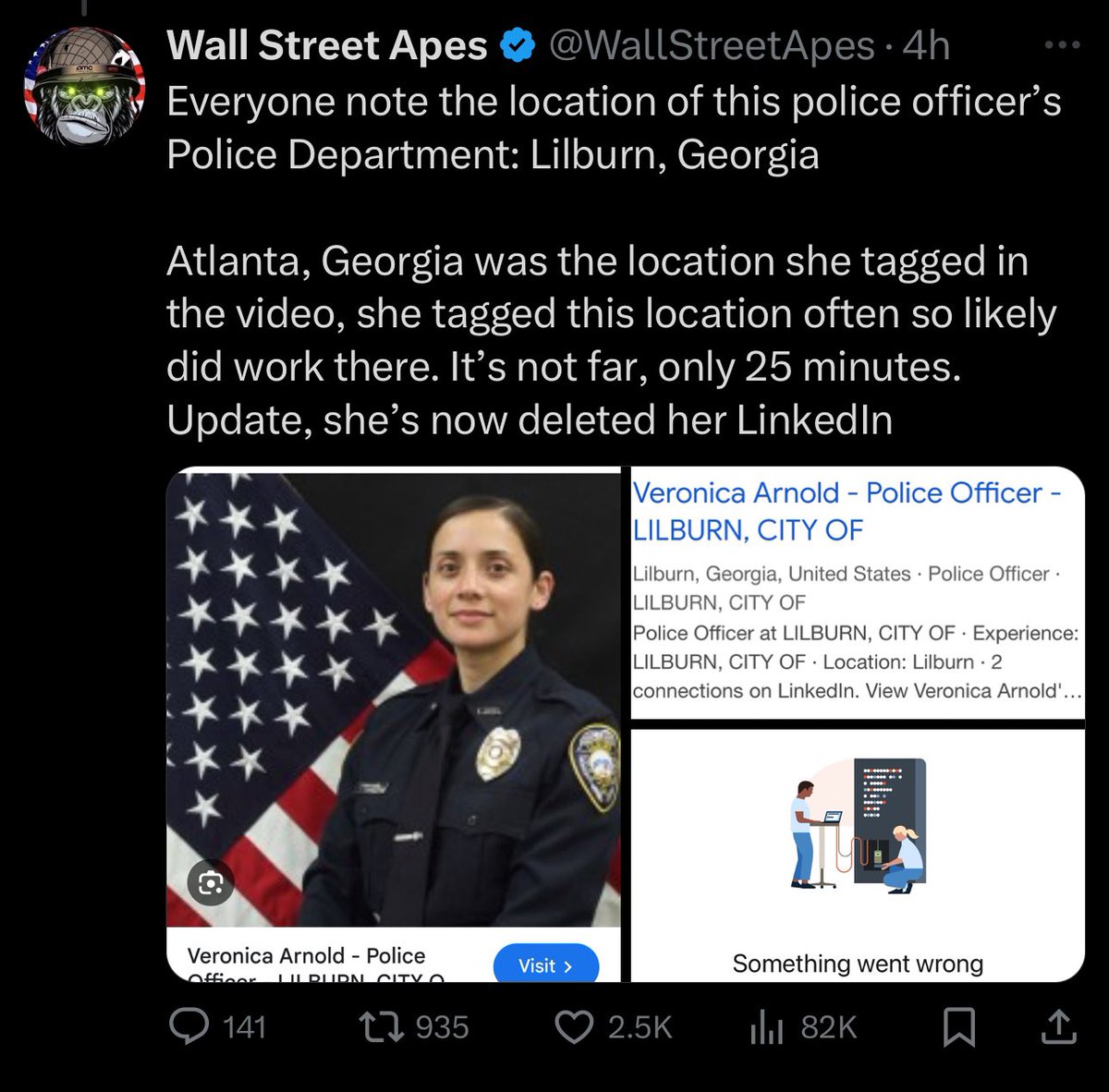Open the @WallStreetApes handle
The width and height of the screenshot is (1109, 1092).
pos(712,45)
